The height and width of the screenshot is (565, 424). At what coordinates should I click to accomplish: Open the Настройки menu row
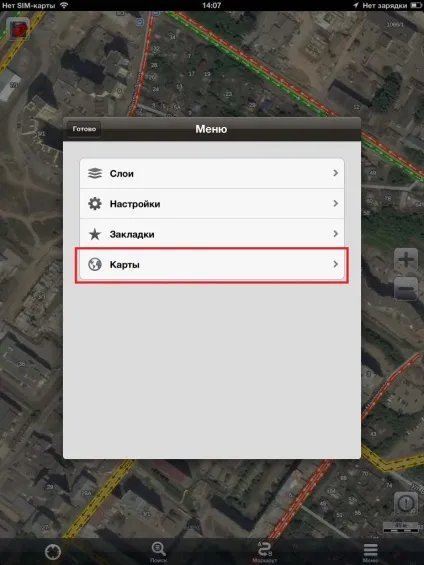[x=212, y=204]
